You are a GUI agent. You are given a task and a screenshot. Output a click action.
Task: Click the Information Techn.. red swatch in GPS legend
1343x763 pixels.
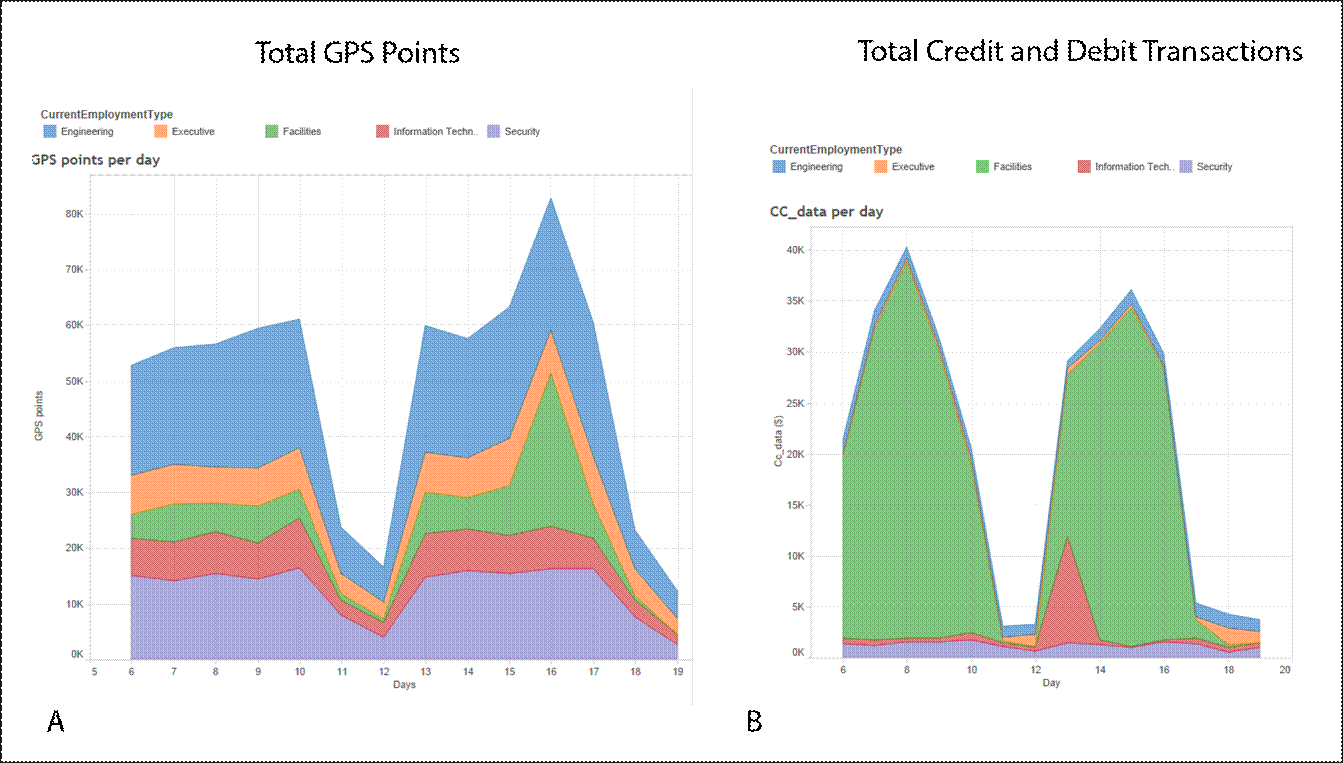pos(382,131)
